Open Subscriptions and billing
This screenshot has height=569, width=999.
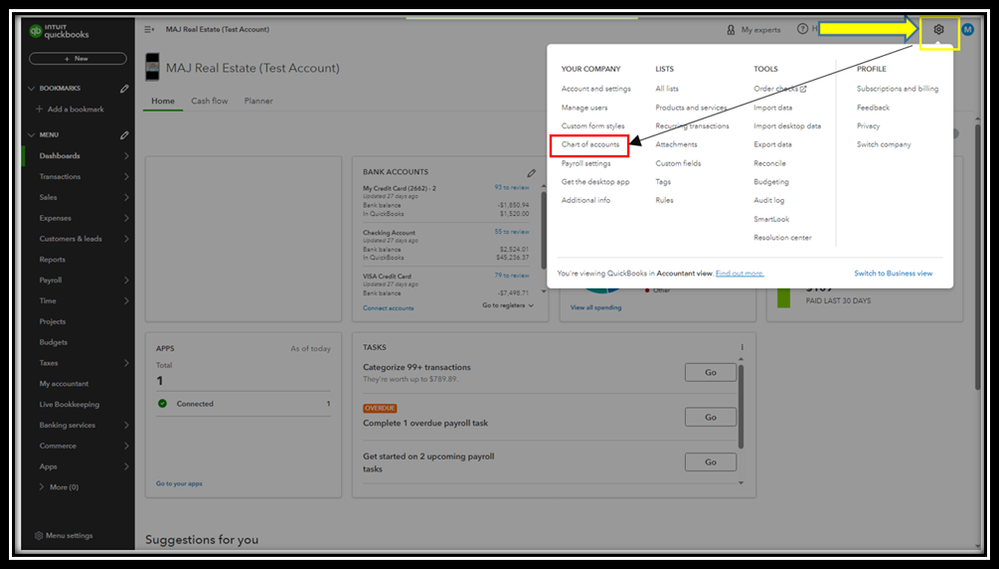(897, 89)
